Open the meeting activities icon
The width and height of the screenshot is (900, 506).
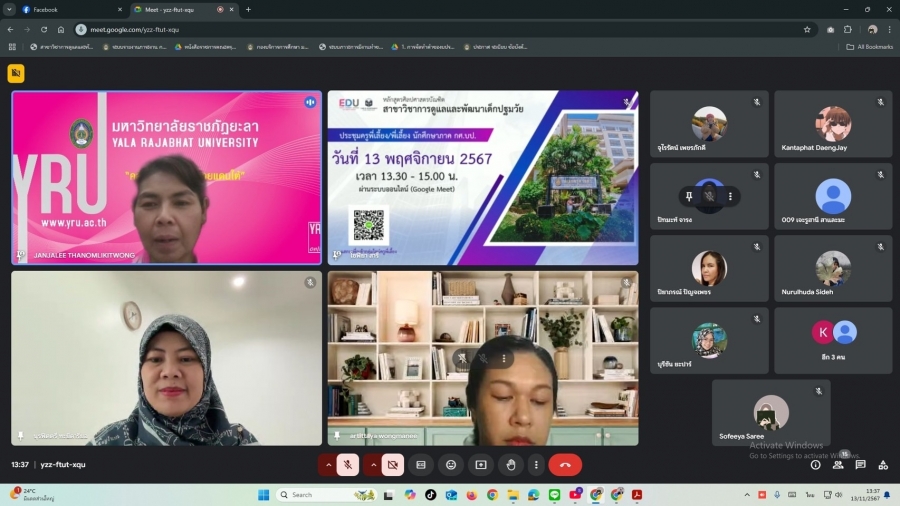[x=883, y=465]
